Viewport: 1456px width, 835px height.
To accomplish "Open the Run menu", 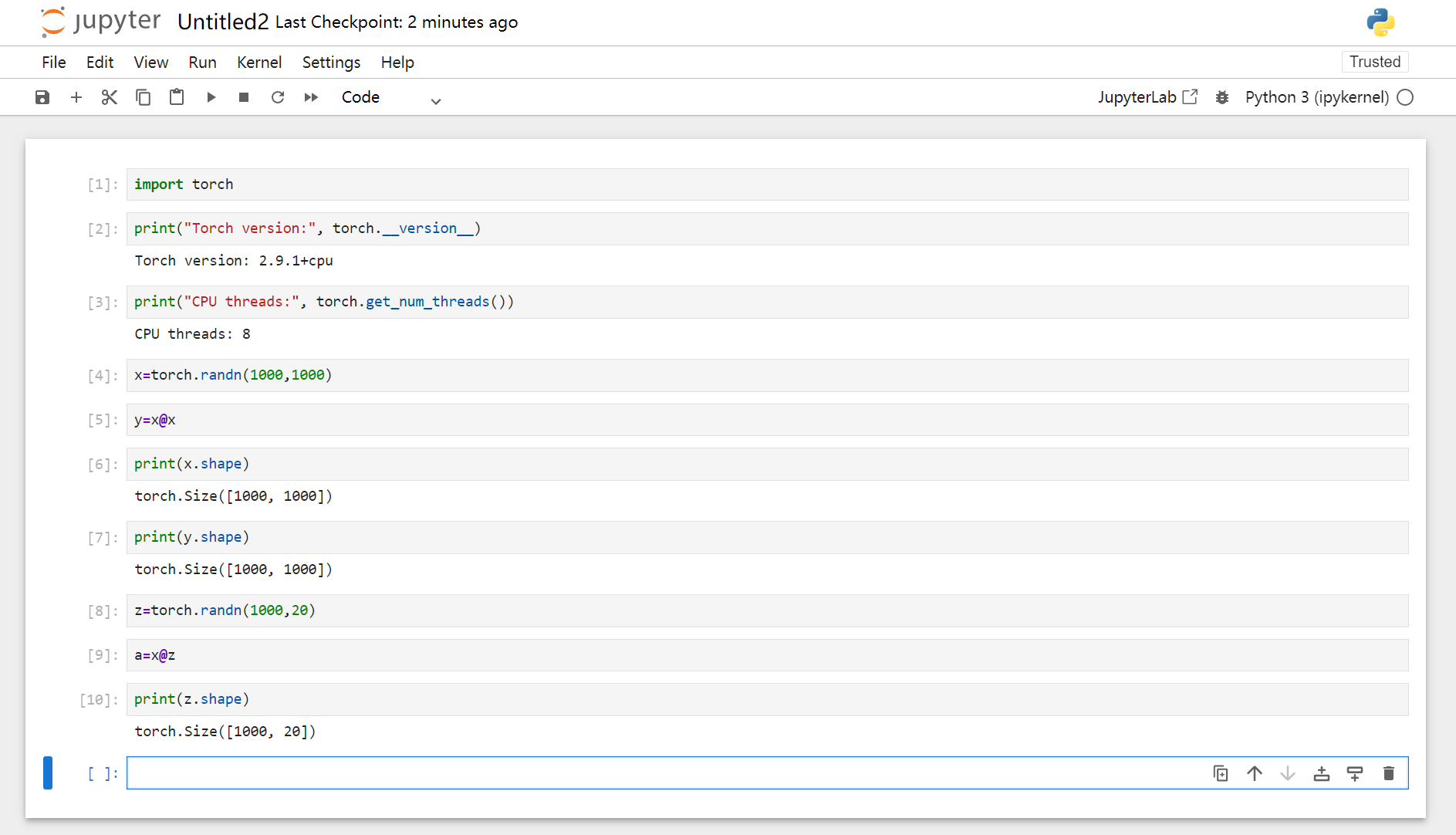I will pos(202,63).
